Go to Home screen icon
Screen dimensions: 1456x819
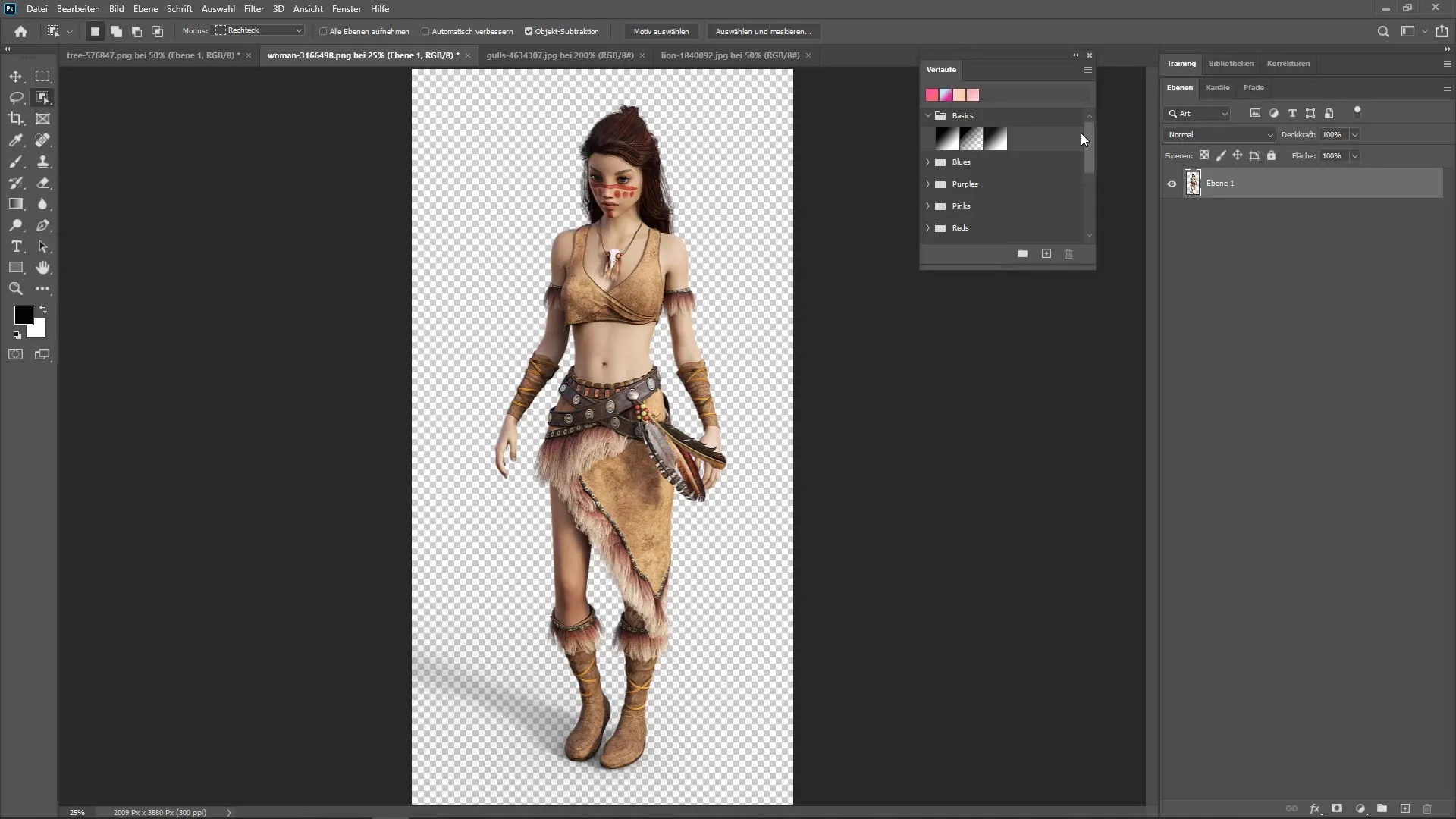pyautogui.click(x=20, y=31)
